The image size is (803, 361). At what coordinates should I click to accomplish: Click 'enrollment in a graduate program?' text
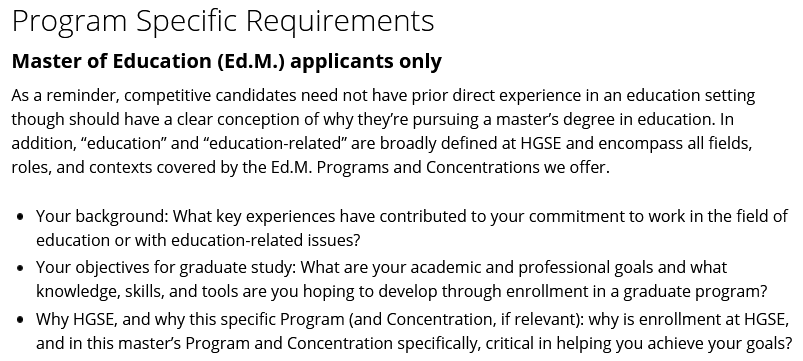(x=637, y=292)
